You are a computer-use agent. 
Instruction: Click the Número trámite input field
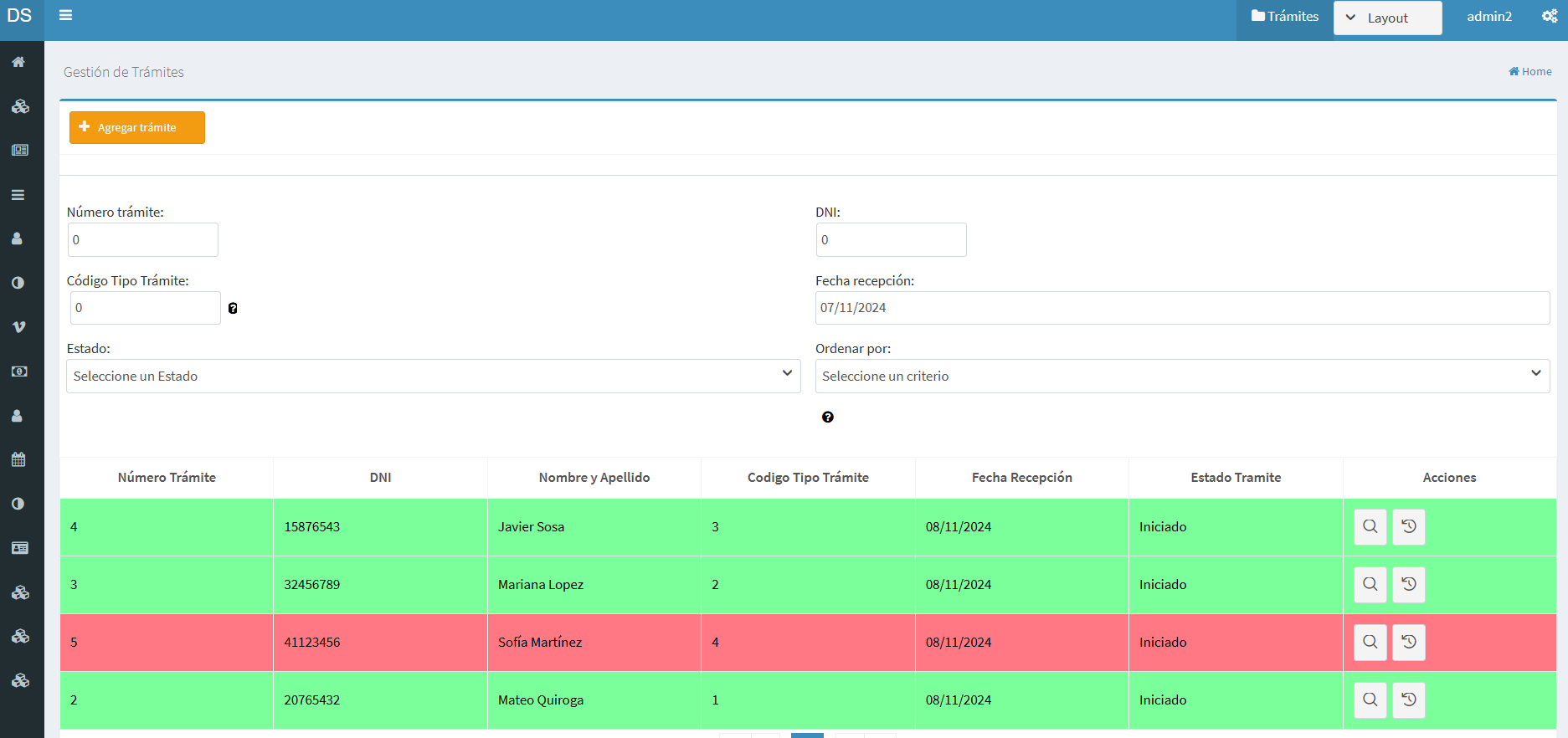143,240
